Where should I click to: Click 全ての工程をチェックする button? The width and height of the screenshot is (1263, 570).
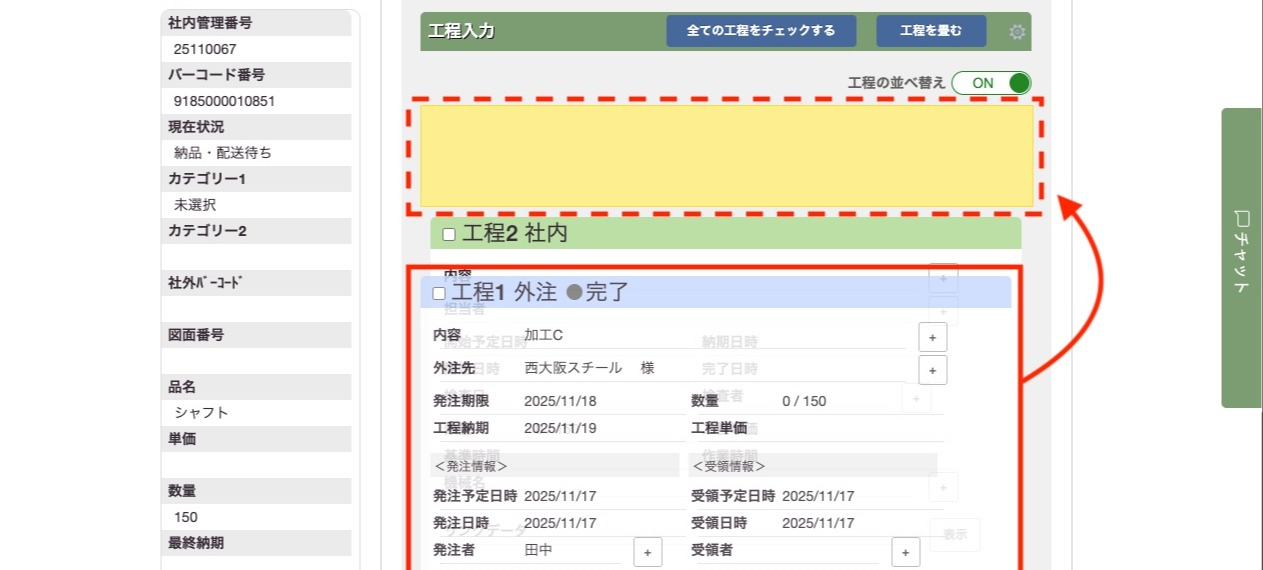[x=761, y=31]
